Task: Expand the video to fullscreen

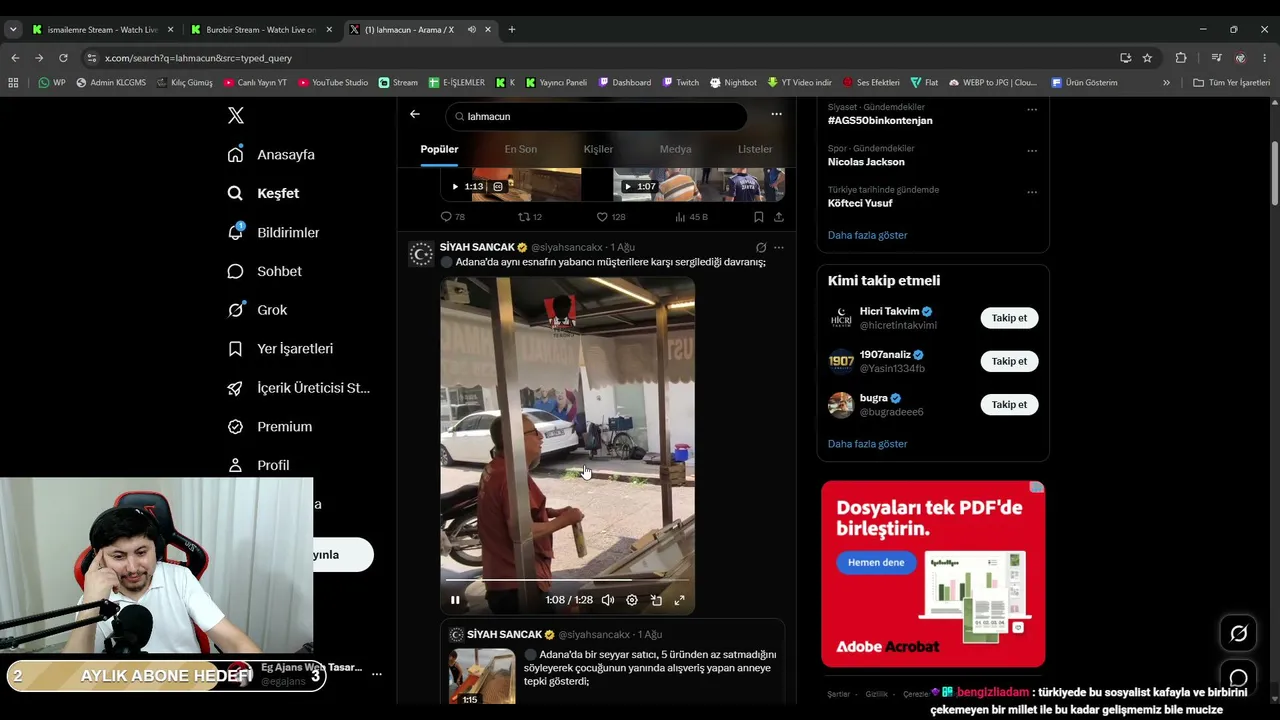Action: click(x=680, y=600)
